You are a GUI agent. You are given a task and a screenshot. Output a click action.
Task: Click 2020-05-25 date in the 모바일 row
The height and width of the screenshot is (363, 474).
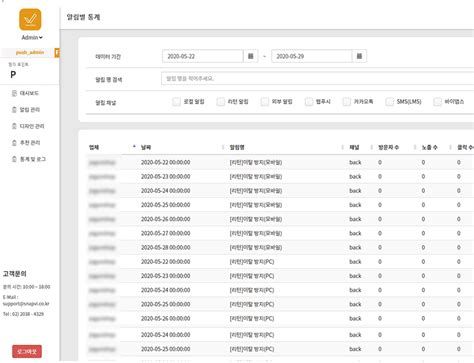[x=165, y=205]
